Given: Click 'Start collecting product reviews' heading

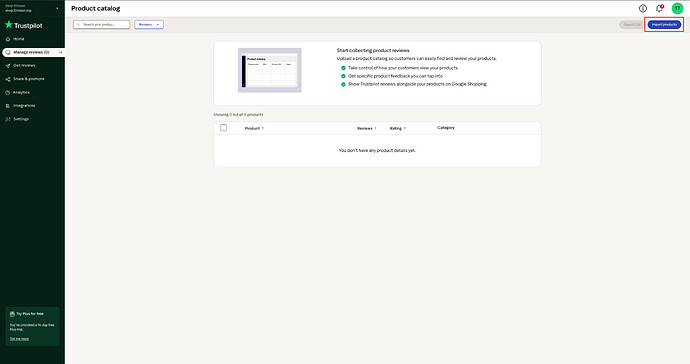Looking at the screenshot, I should (x=373, y=51).
